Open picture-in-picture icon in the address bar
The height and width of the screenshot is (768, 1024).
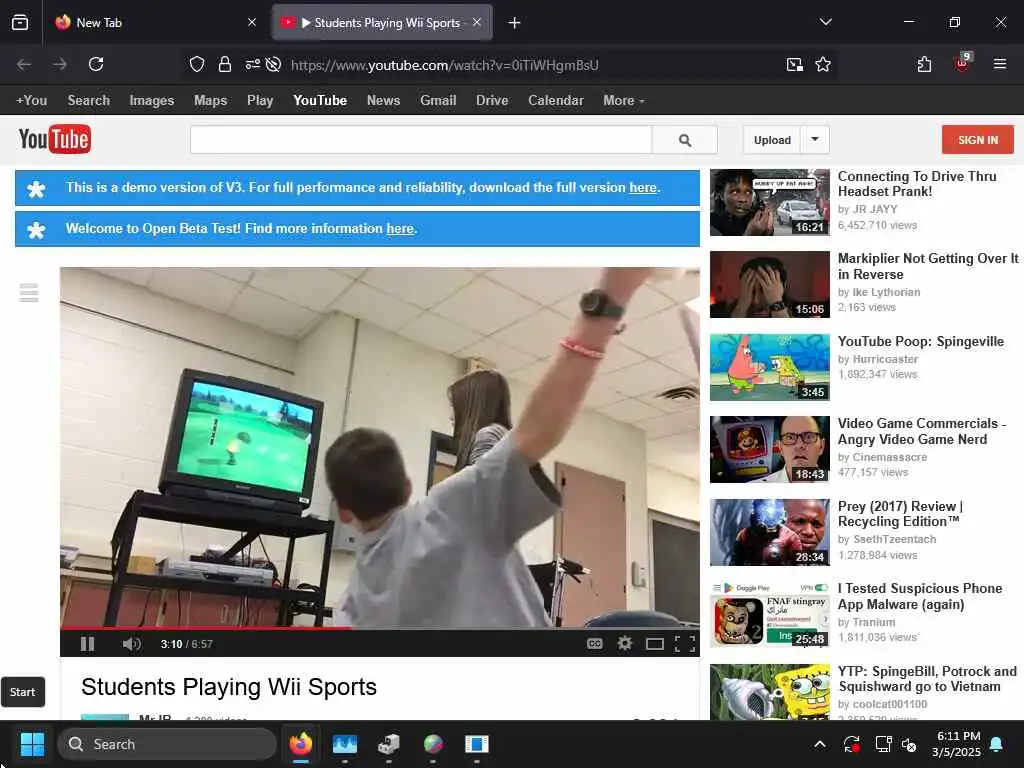coord(795,64)
